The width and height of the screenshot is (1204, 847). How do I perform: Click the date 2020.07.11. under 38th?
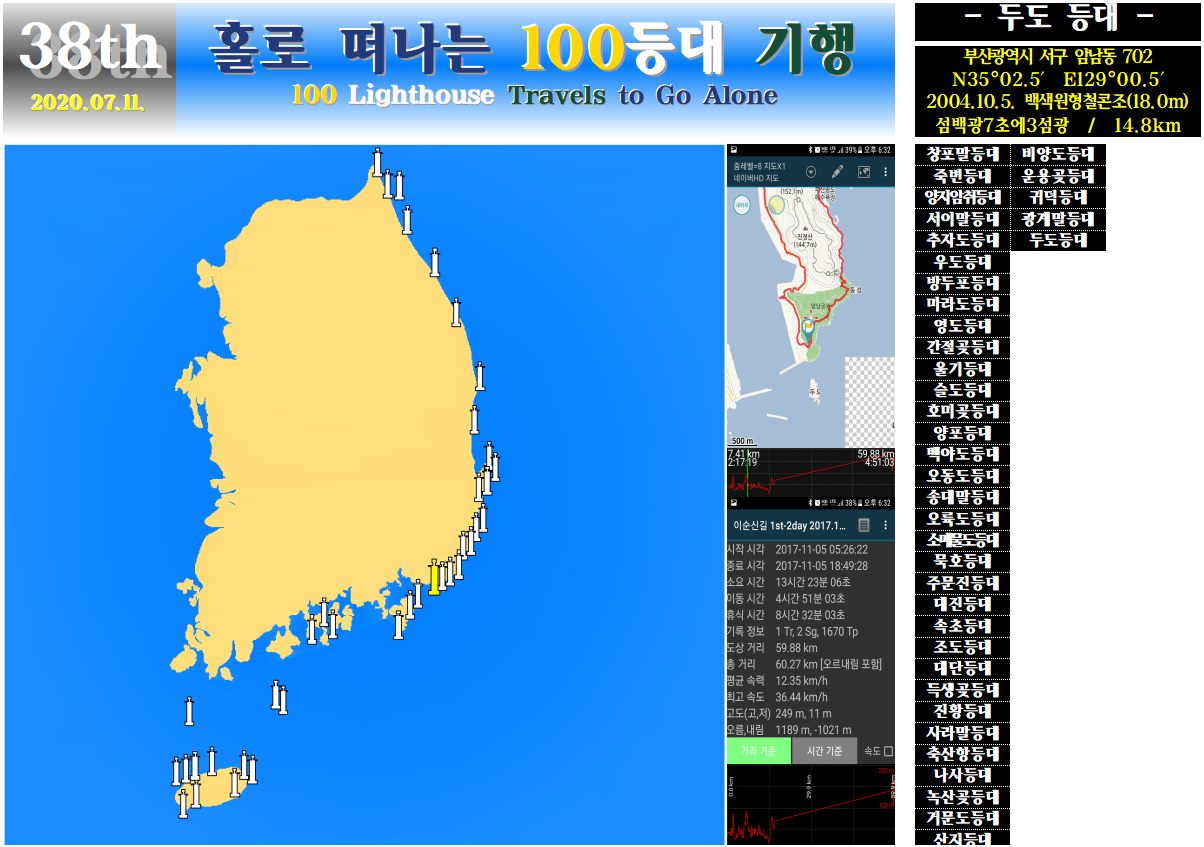88,103
